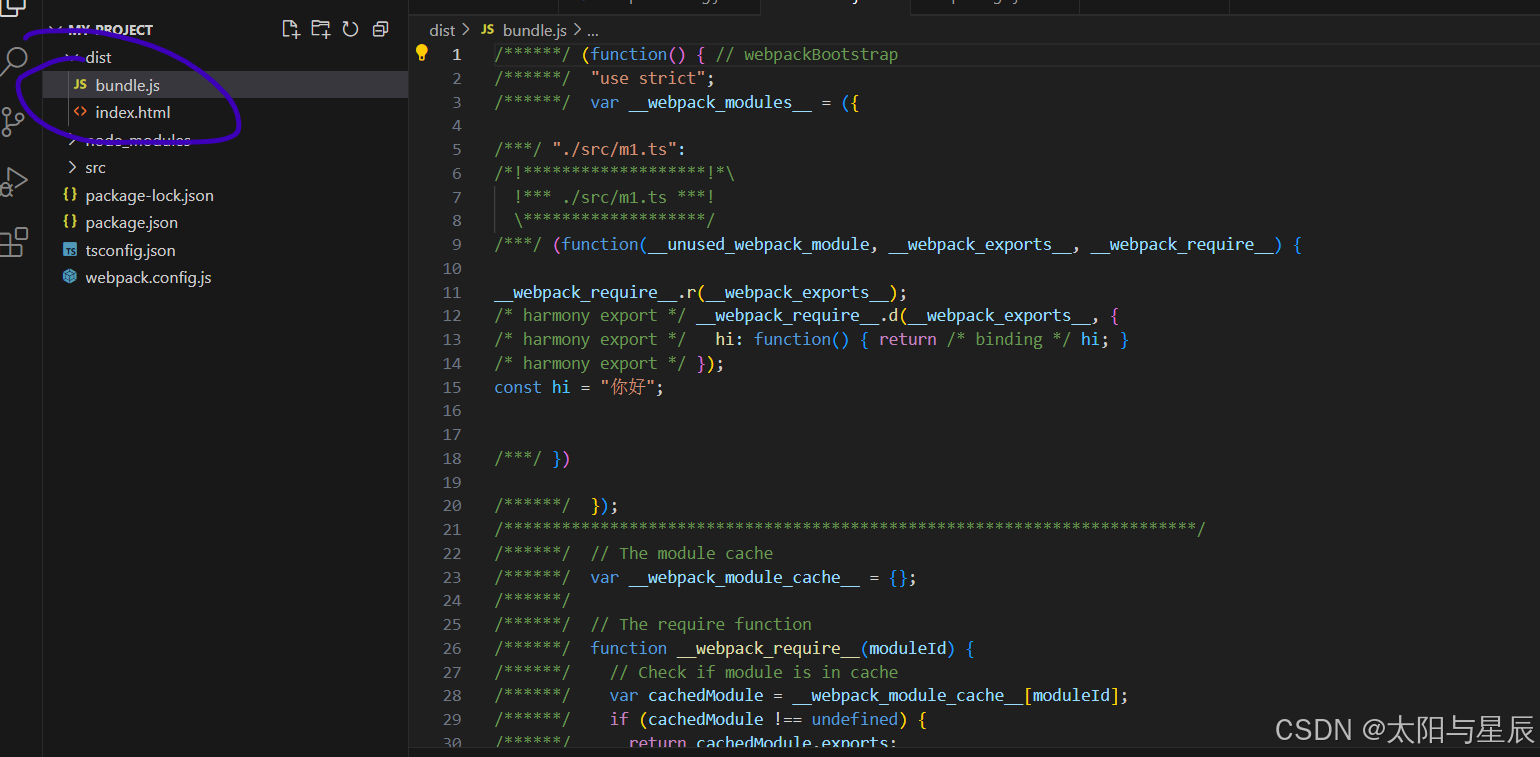The image size is (1540, 757).
Task: Open package-lock.json file
Action: [149, 196]
